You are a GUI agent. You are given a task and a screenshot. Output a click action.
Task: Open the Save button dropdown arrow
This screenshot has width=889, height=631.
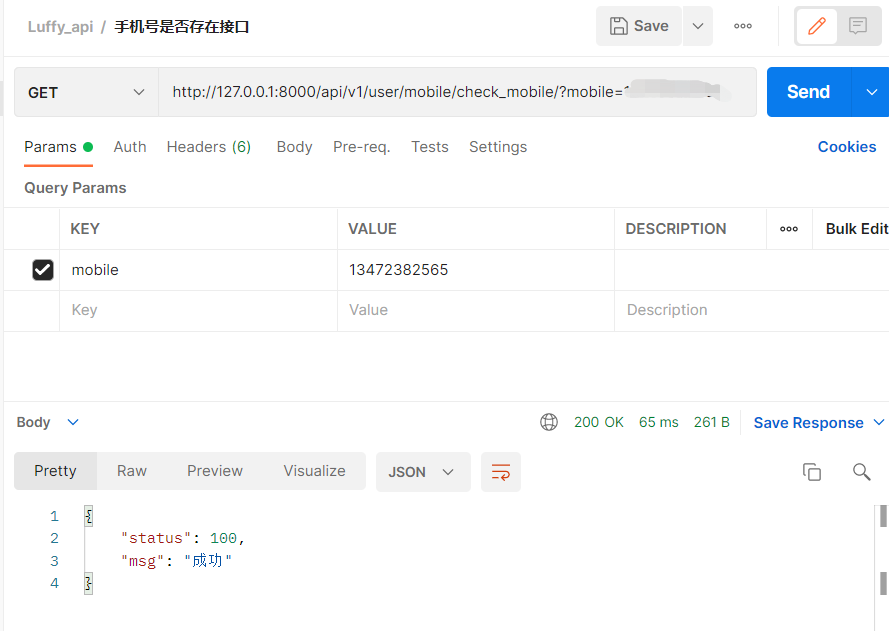[x=698, y=26]
